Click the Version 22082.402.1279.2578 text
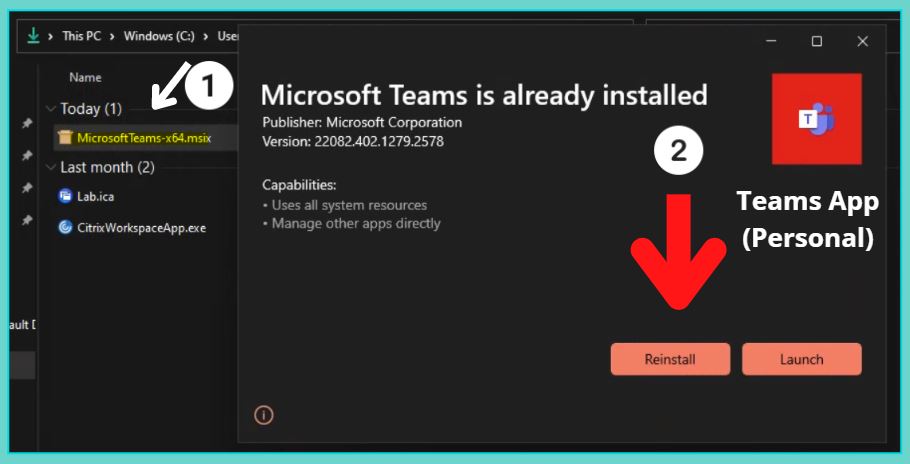Screen dimensions: 910x464 pos(353,141)
